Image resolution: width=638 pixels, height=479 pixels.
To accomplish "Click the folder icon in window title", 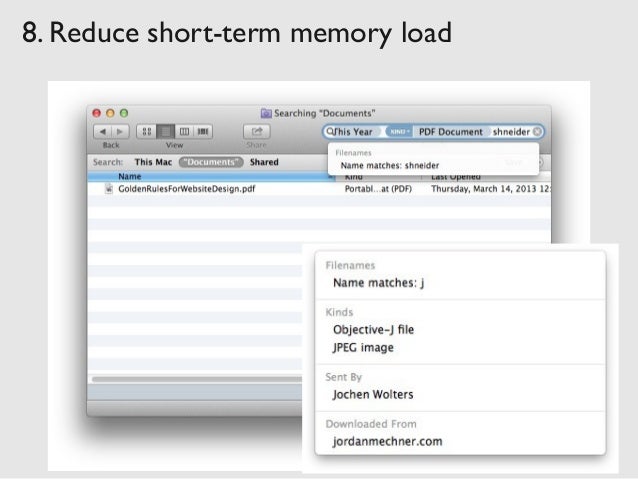I will [266, 113].
